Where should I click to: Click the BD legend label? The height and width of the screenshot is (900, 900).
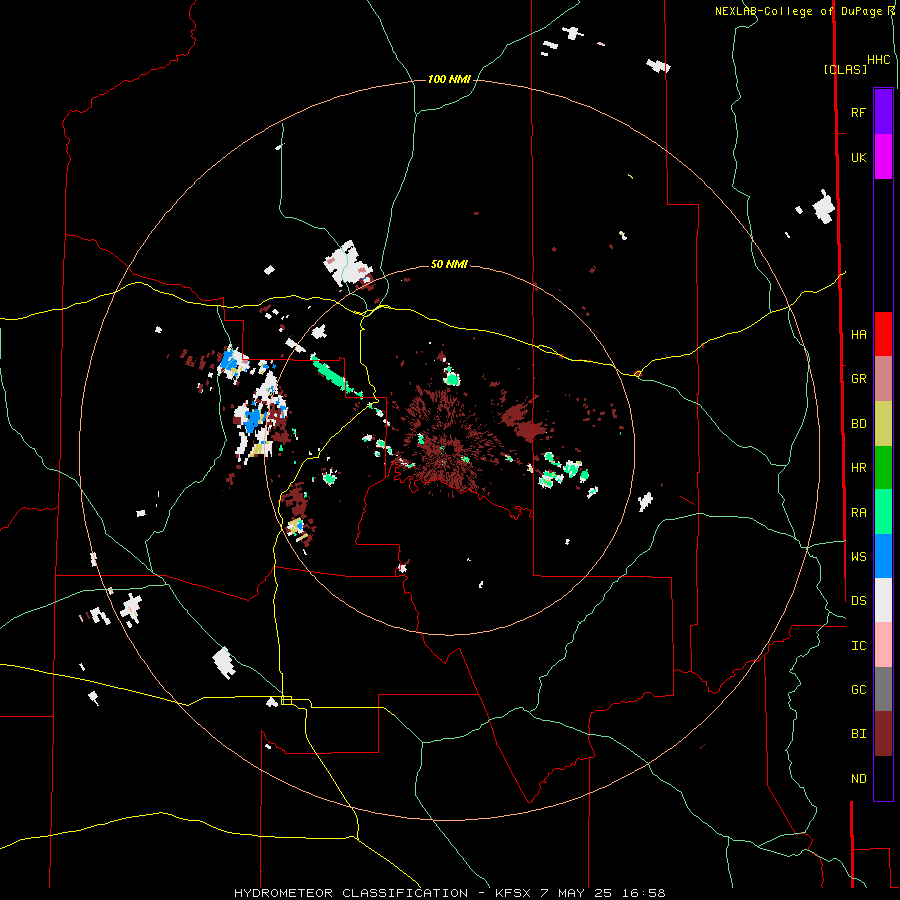click(858, 424)
